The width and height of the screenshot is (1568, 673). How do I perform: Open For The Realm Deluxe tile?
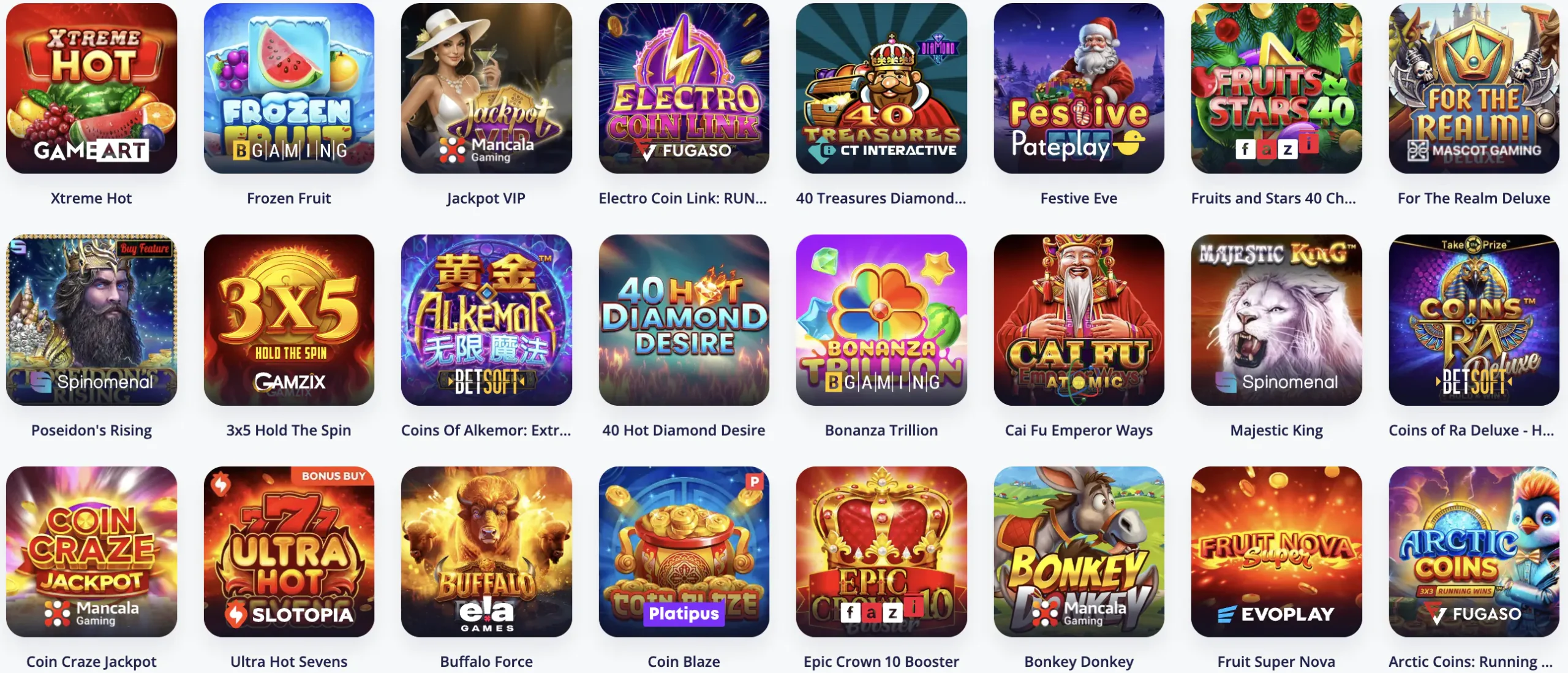[x=1474, y=88]
